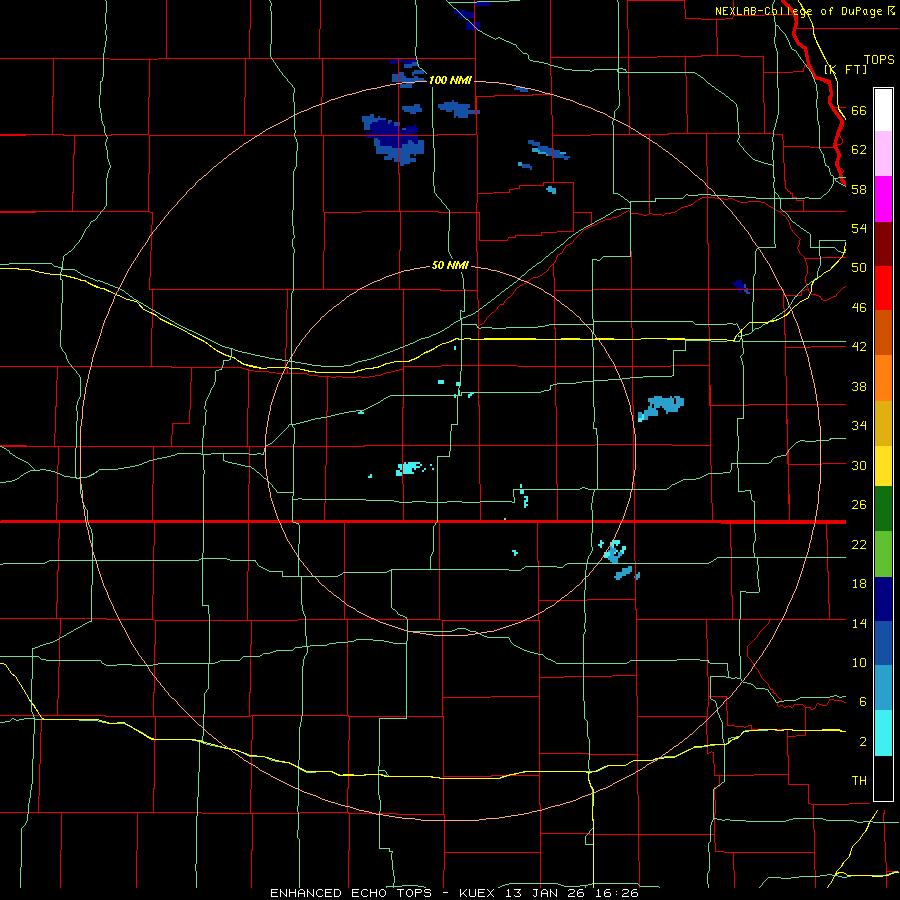900x900 pixels.
Task: Click the "50 NMI" range ring label
Action: click(450, 266)
